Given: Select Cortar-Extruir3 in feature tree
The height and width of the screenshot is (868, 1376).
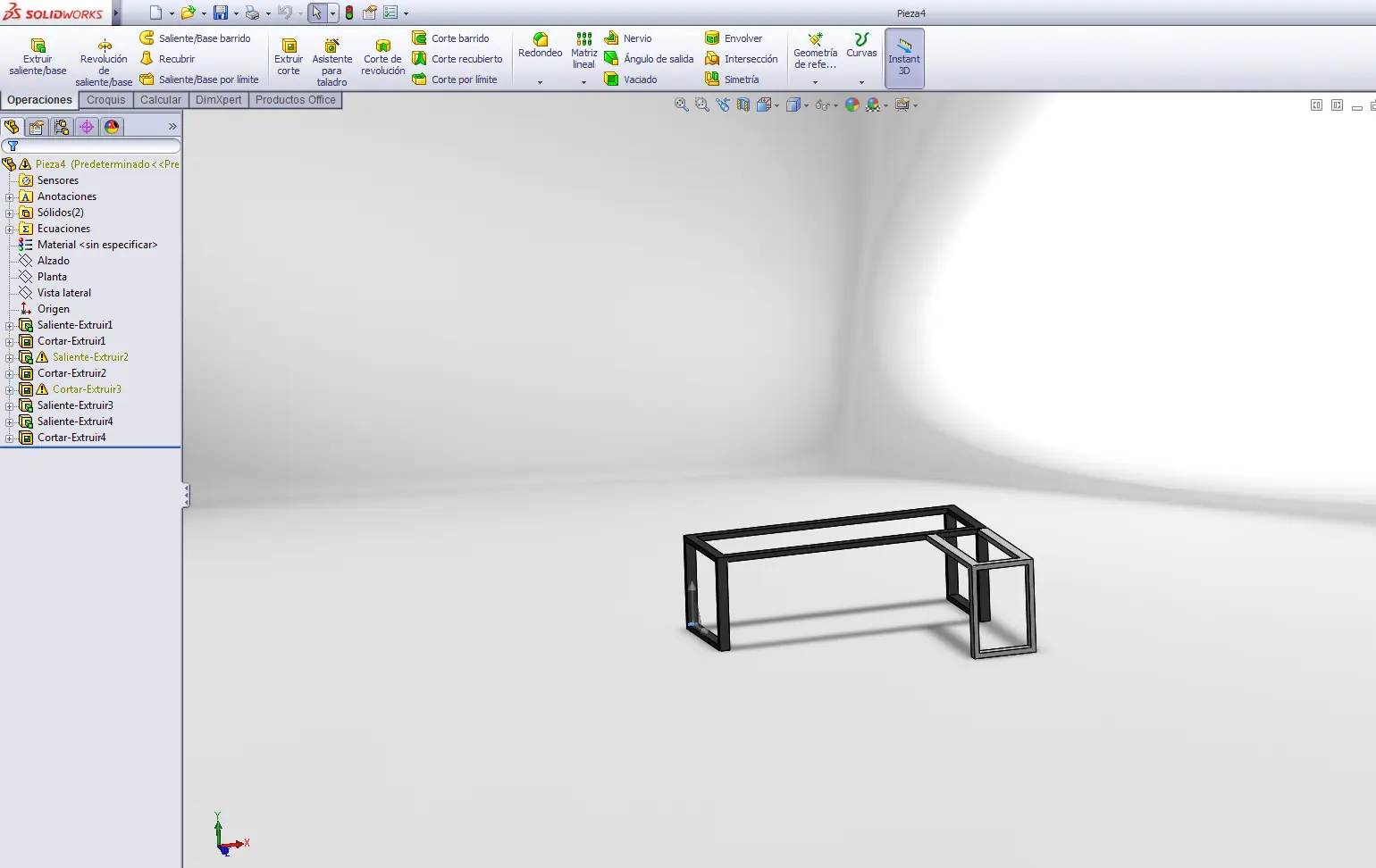Looking at the screenshot, I should pos(87,389).
